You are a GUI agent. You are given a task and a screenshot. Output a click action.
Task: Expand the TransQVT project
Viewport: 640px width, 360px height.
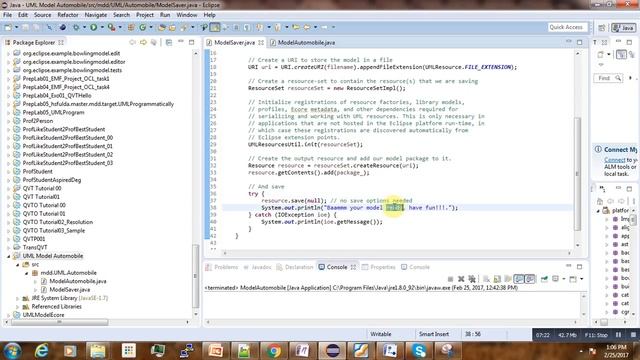point(8,247)
